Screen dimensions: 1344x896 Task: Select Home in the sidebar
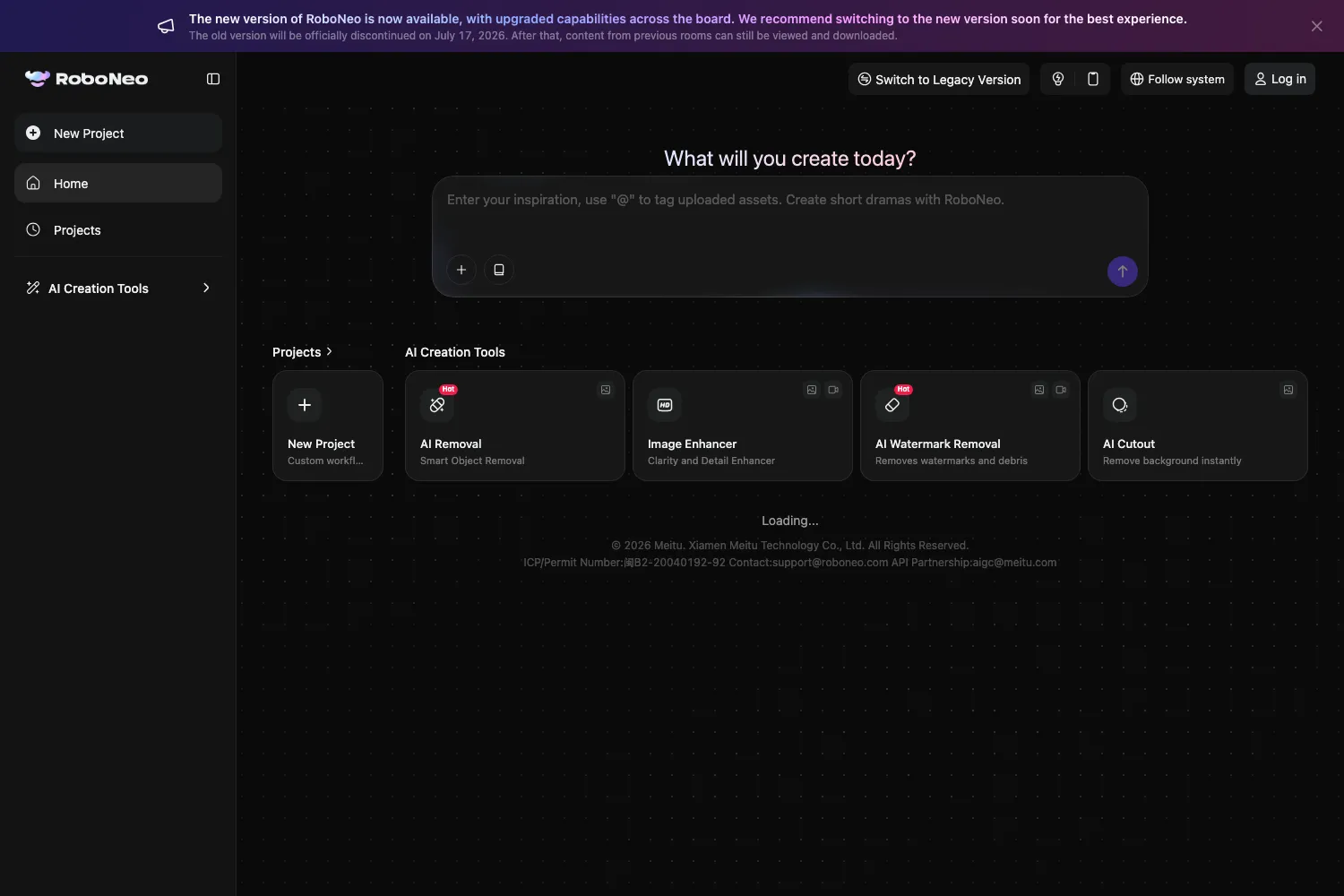click(118, 183)
